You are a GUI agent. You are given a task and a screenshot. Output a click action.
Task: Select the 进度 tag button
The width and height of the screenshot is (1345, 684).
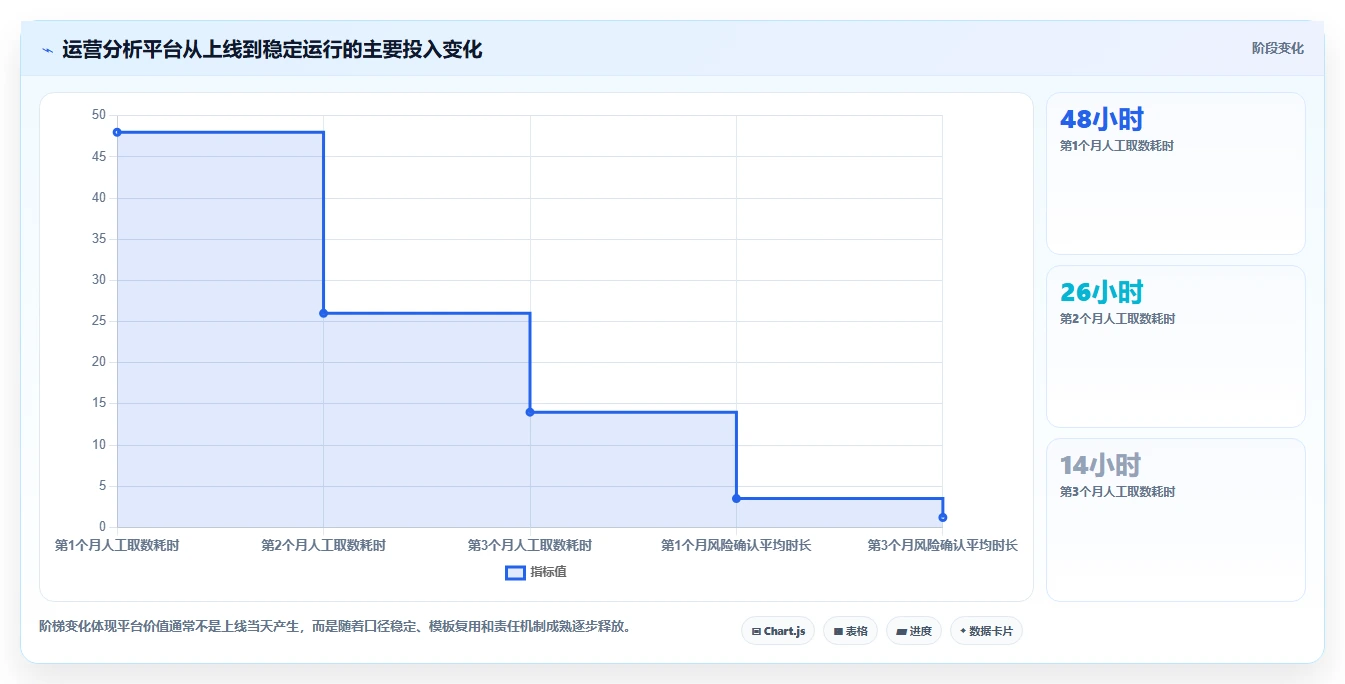click(913, 631)
